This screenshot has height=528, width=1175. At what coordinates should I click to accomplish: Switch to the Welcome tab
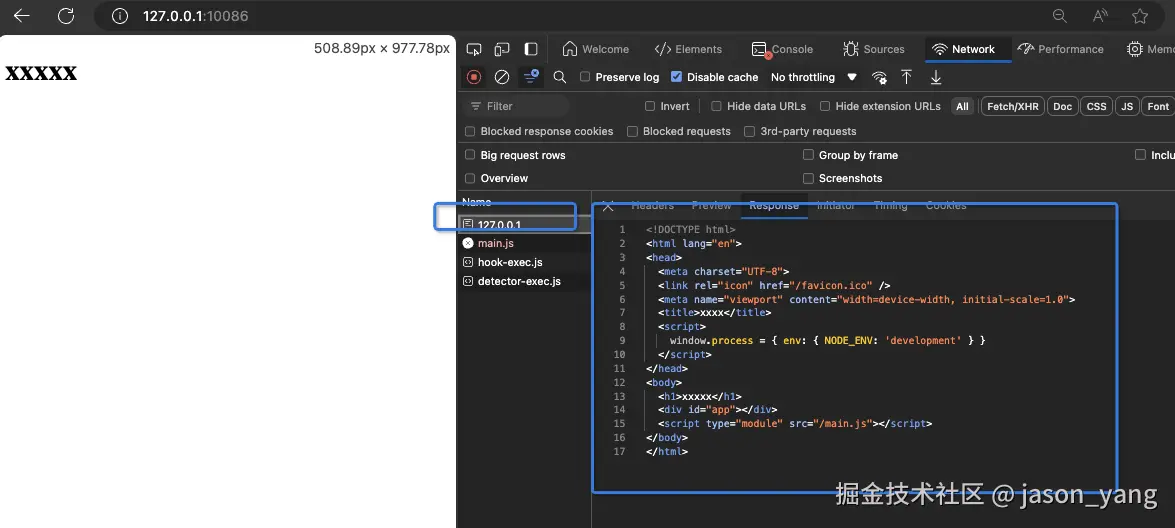(x=596, y=49)
